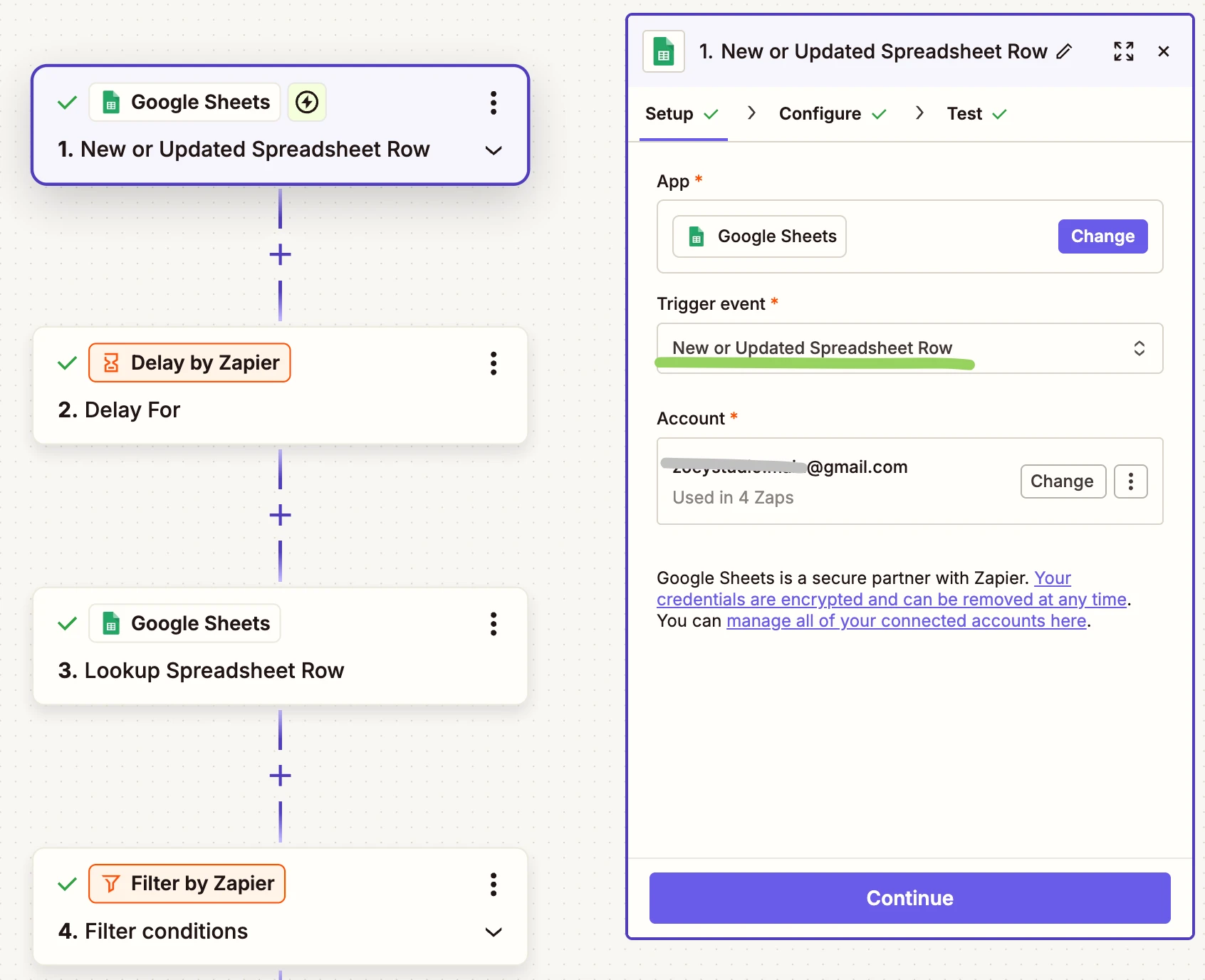Expand the step panel to full screen
Viewport: 1205px width, 980px height.
tap(1123, 51)
